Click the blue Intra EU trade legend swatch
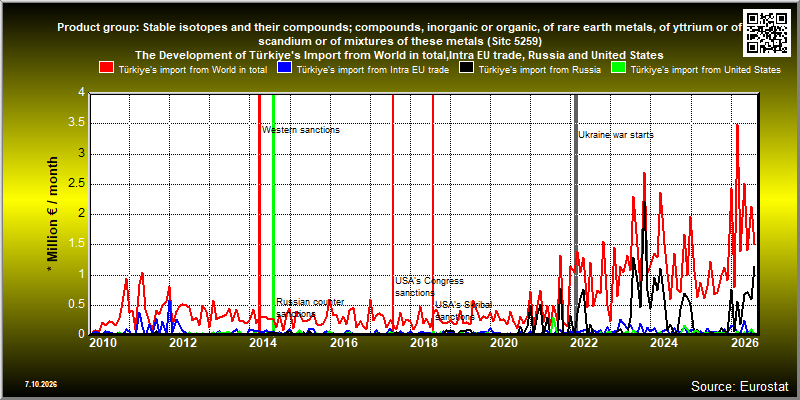Viewport: 800px width, 400px height. (x=284, y=68)
